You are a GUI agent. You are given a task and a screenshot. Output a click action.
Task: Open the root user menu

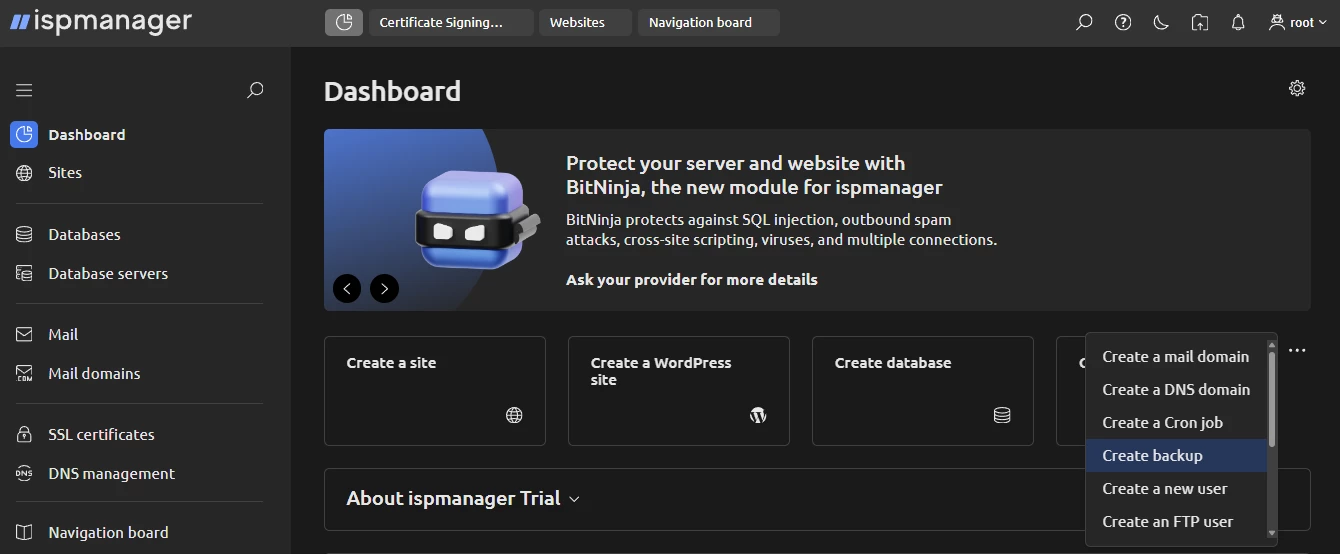(1298, 22)
